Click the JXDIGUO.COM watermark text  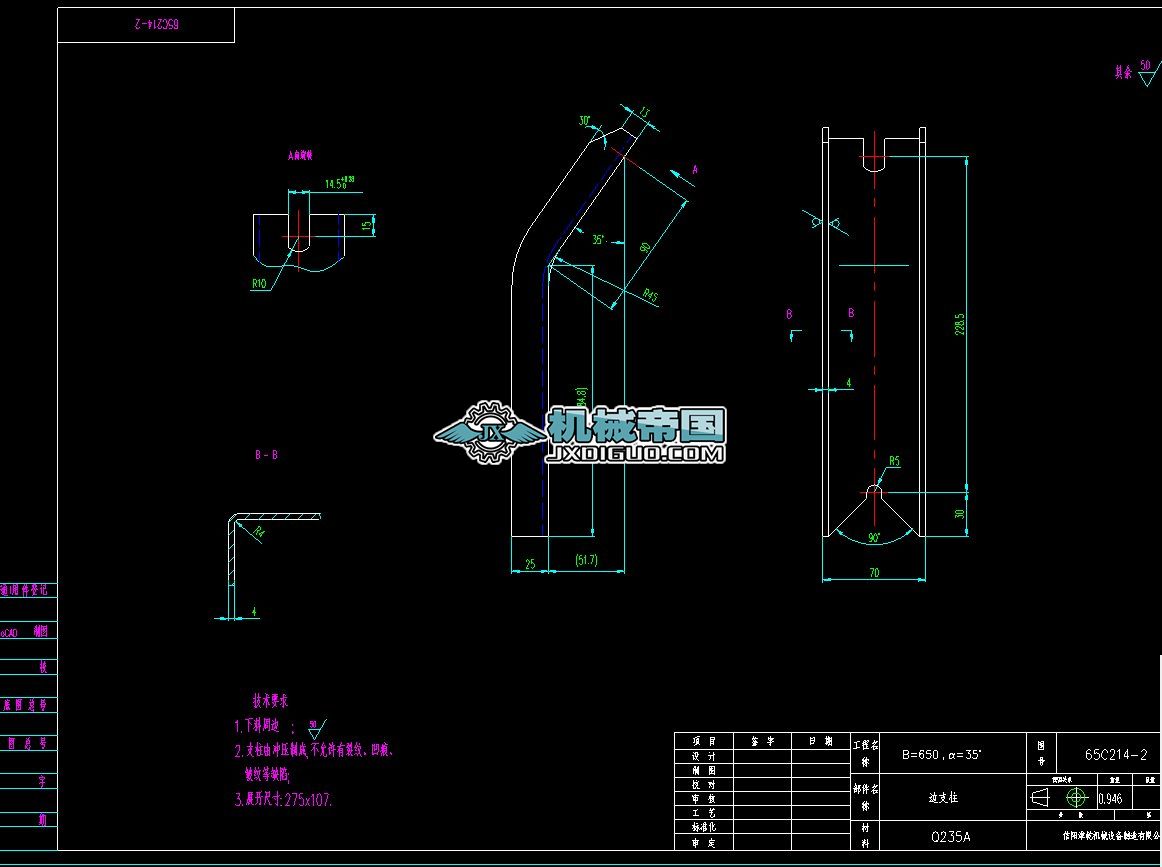pos(636,454)
